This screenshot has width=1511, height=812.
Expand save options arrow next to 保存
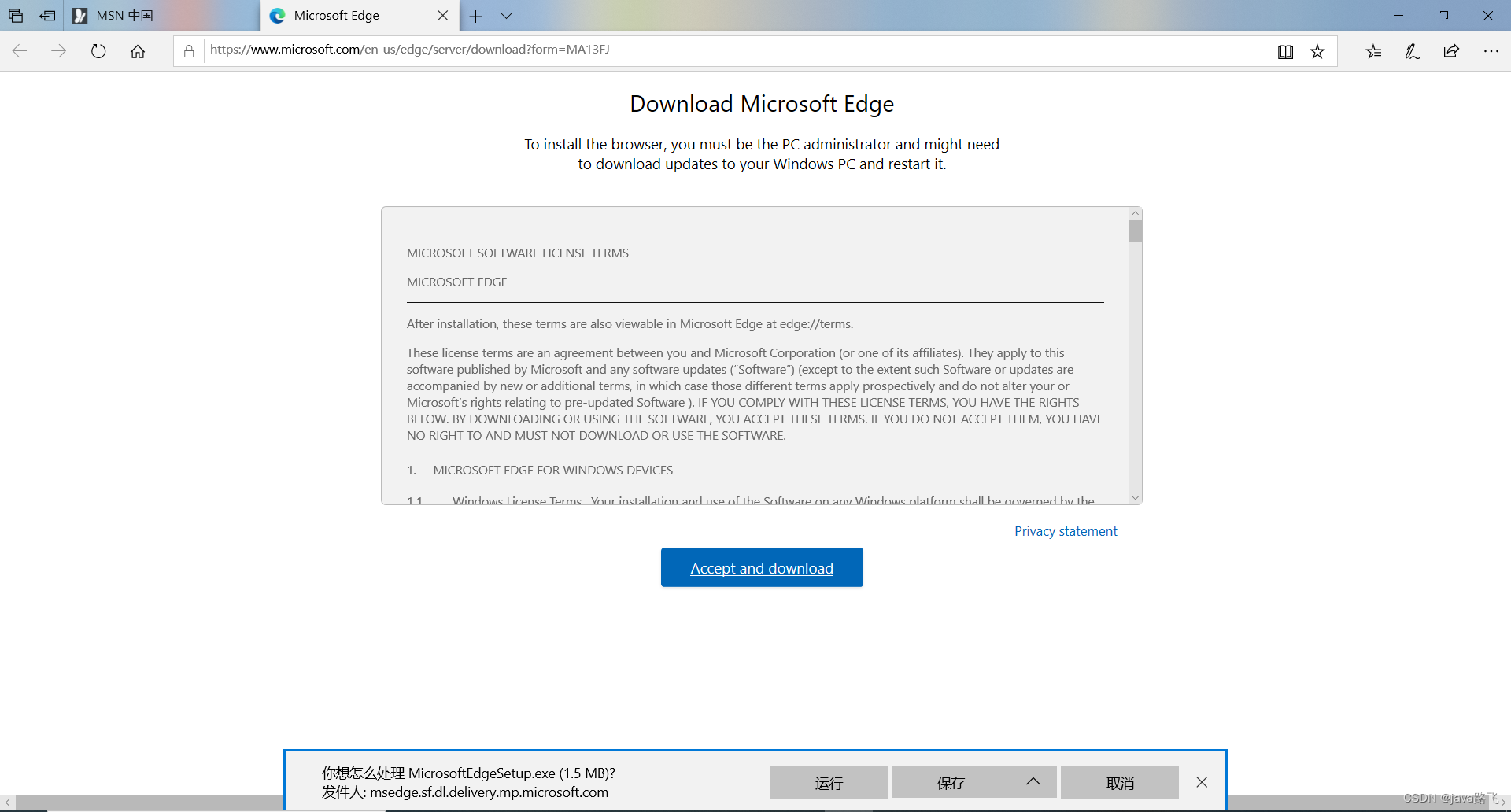[x=1033, y=783]
